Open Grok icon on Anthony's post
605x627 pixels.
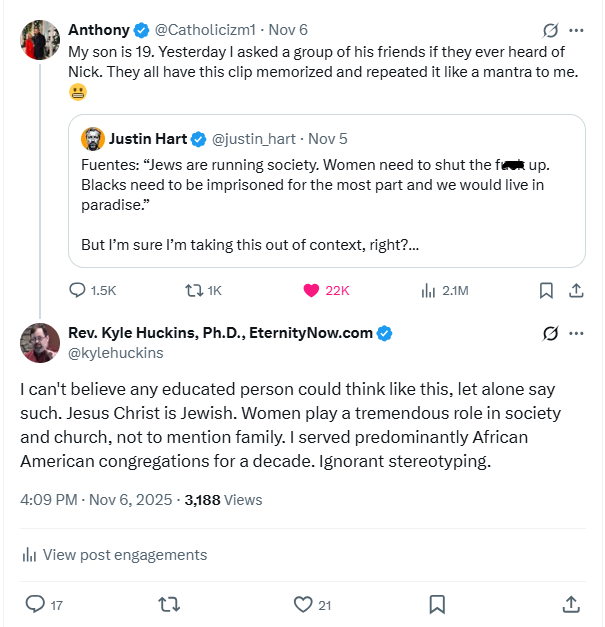[x=549, y=30]
